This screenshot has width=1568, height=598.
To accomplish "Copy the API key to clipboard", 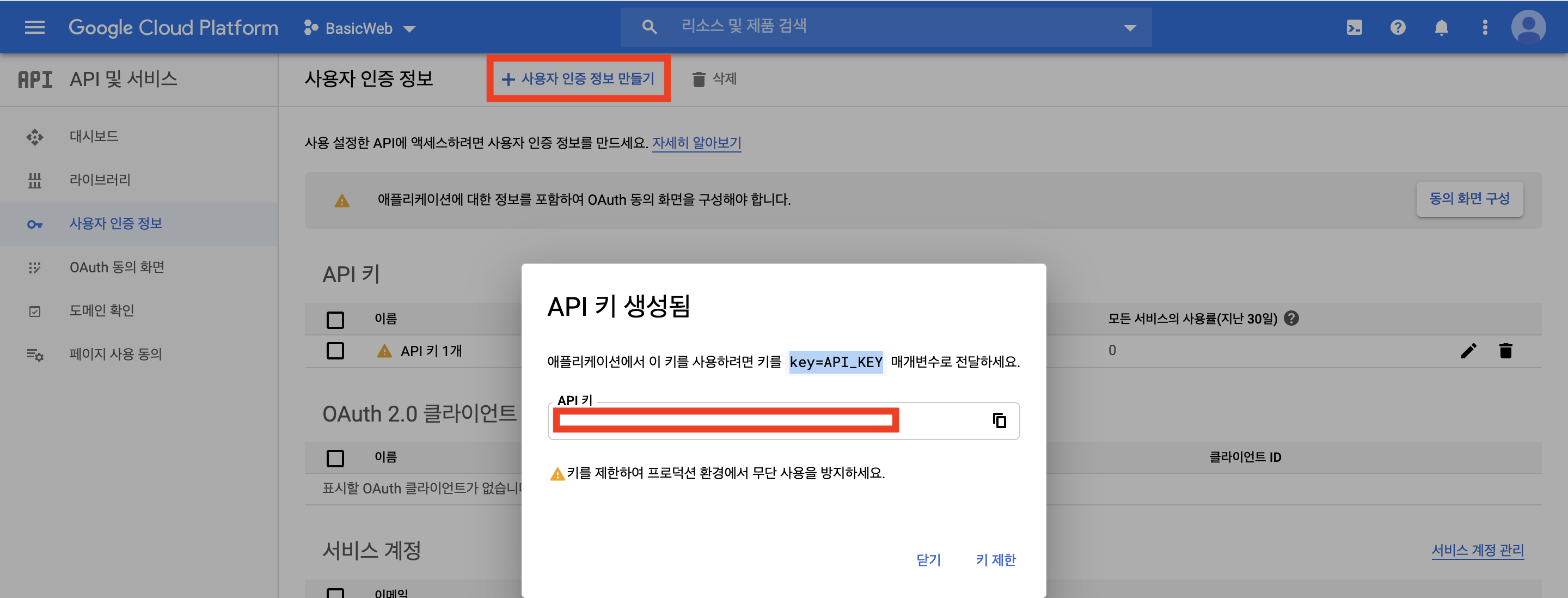I will (999, 420).
